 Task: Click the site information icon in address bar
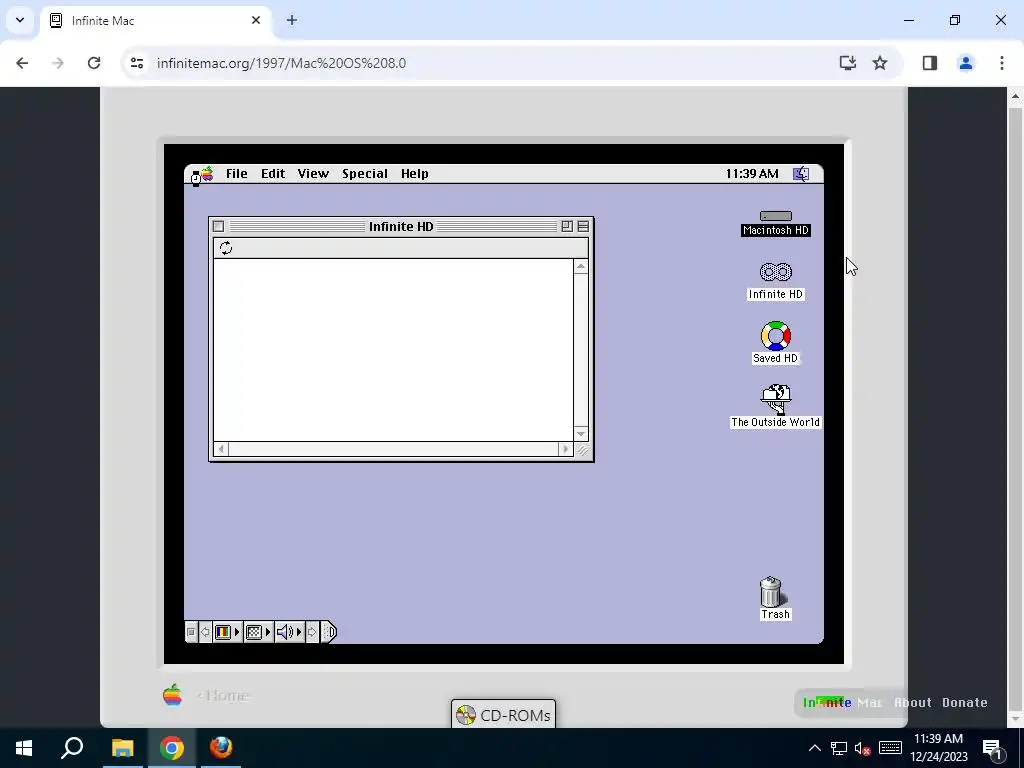pos(136,63)
